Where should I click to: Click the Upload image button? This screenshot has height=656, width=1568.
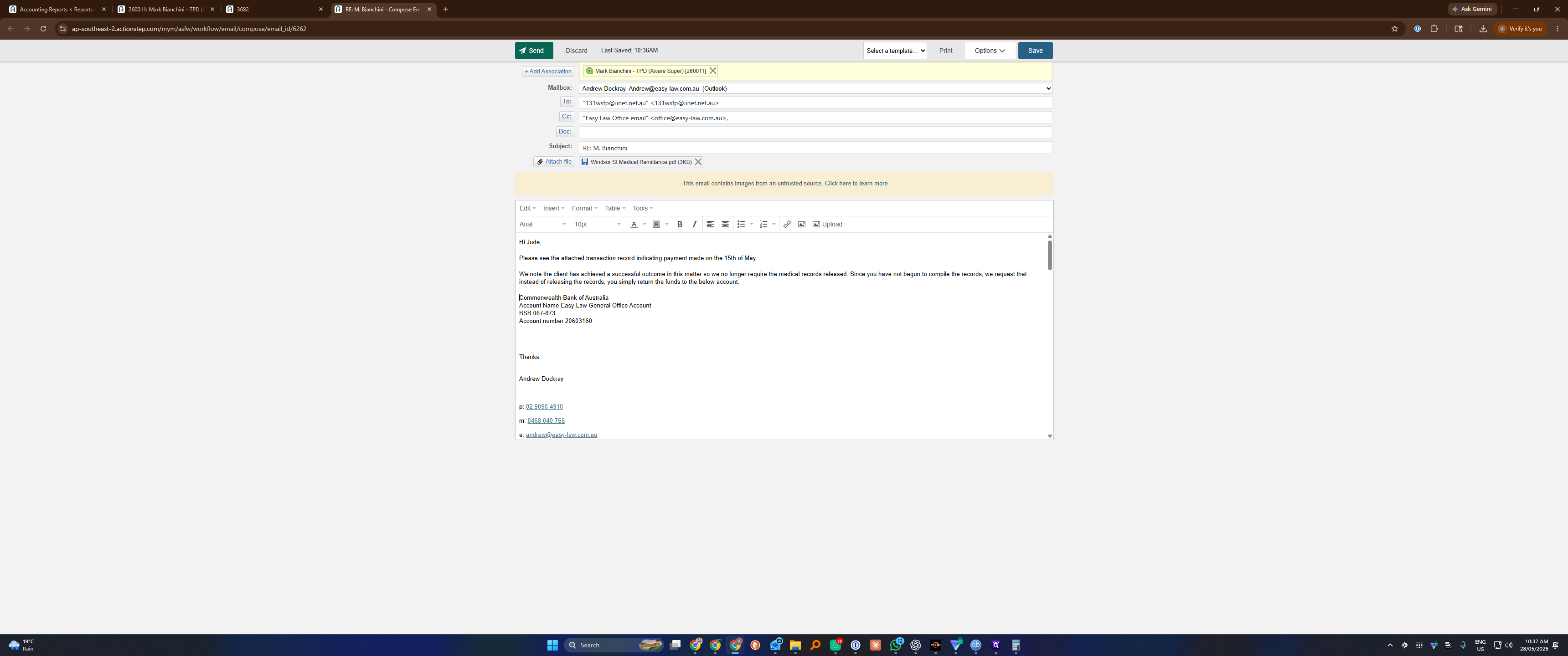tap(827, 225)
